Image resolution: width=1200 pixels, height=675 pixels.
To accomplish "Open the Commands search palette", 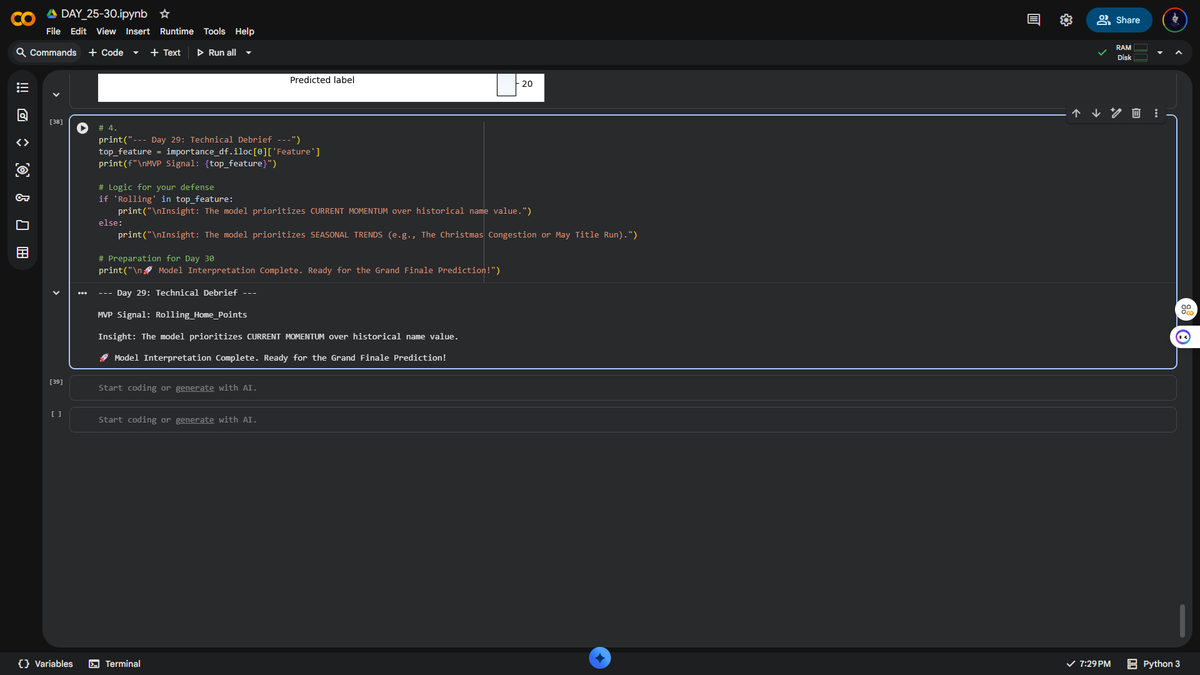I will tap(46, 52).
